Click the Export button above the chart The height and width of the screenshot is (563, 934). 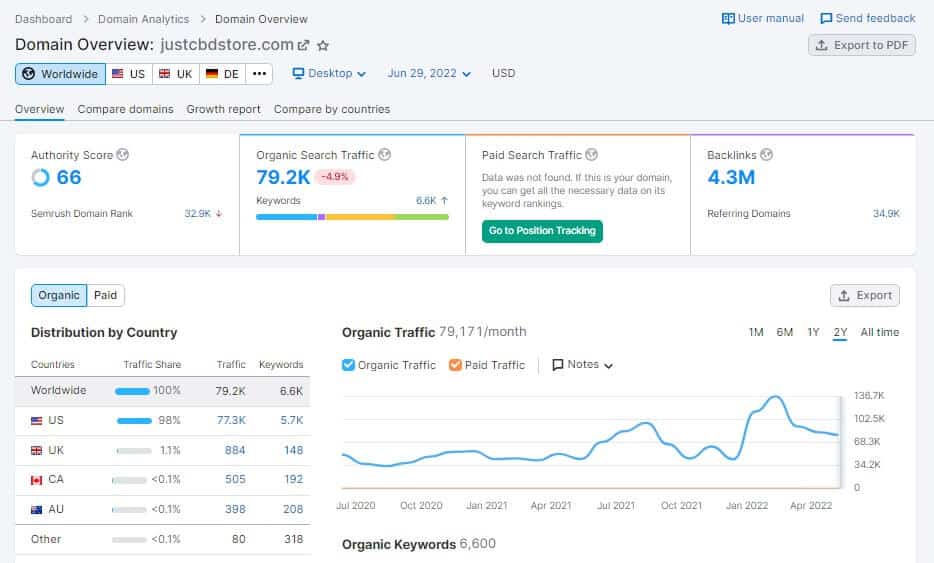(x=864, y=296)
